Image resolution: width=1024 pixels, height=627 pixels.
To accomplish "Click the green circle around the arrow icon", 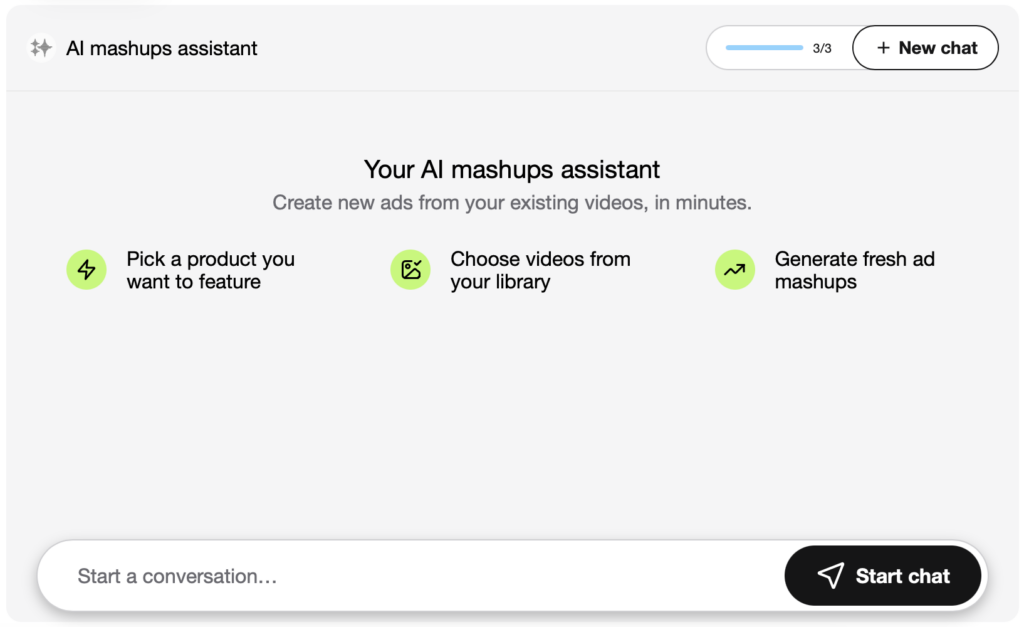I will 735,269.
